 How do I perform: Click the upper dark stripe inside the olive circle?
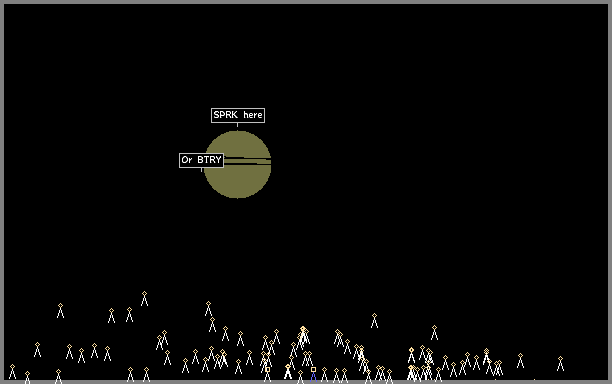tap(247, 158)
